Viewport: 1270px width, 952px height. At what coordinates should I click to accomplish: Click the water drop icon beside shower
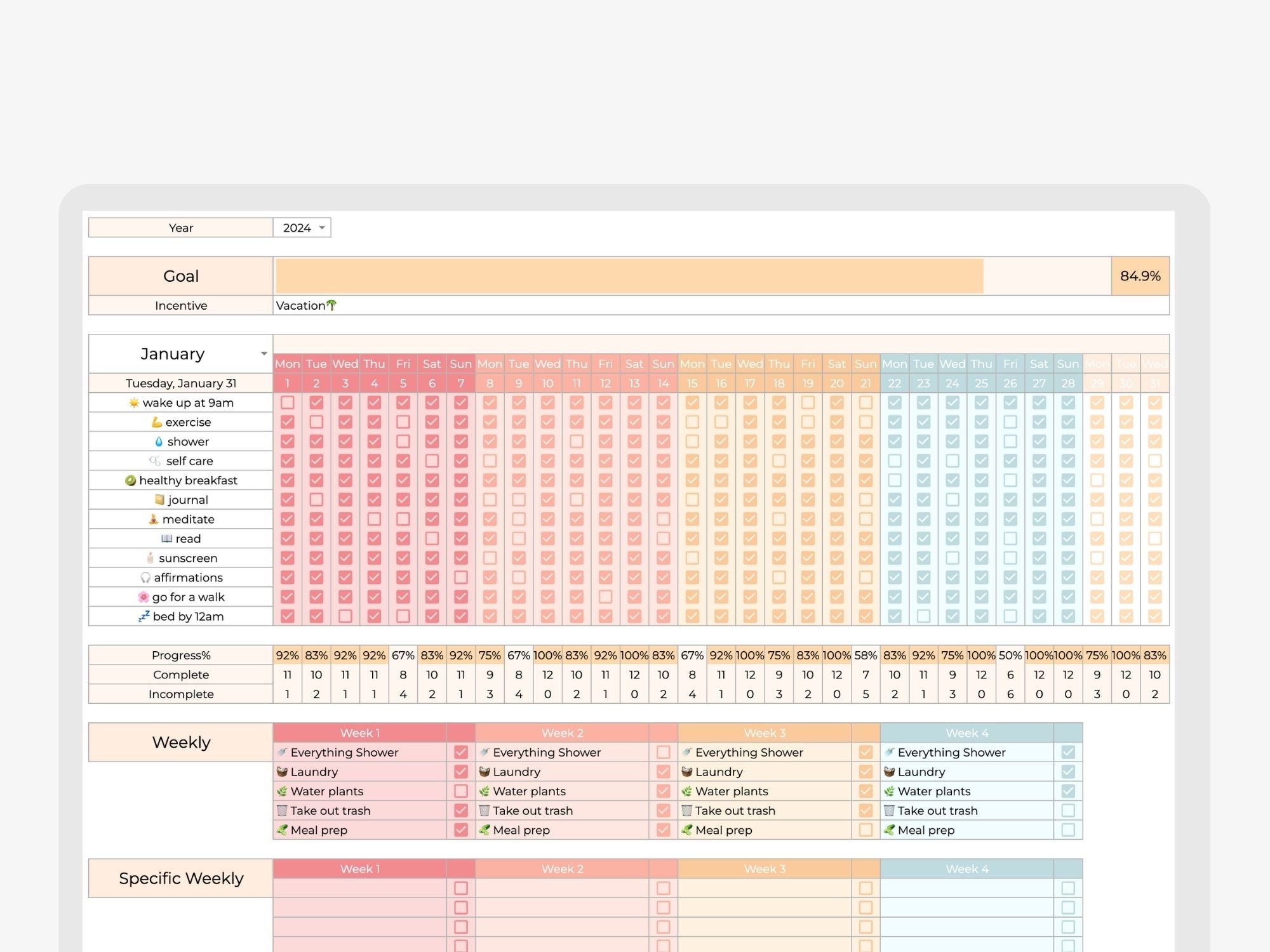tap(159, 442)
